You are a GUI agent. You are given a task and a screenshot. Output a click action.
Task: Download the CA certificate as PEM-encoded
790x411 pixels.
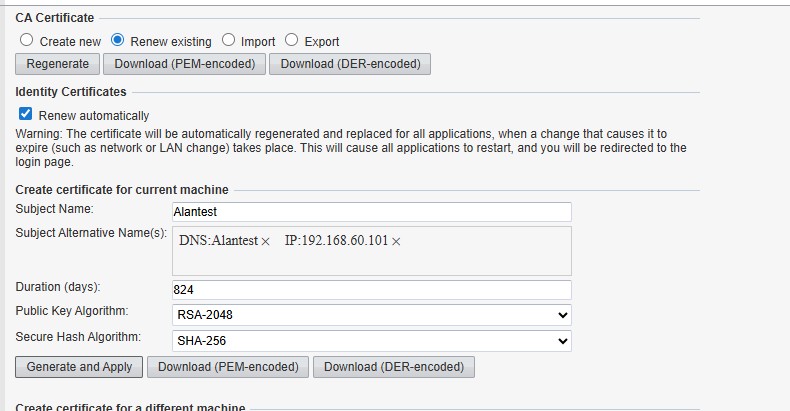click(185, 64)
